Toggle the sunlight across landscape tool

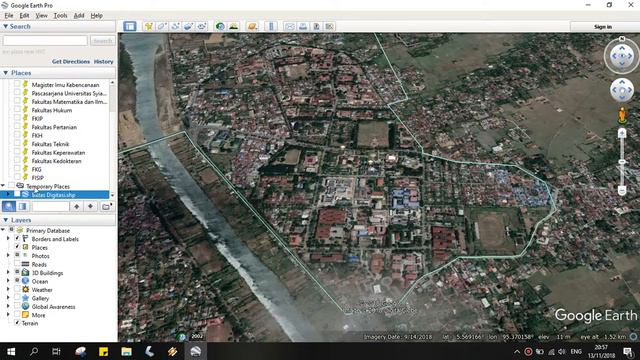233,27
